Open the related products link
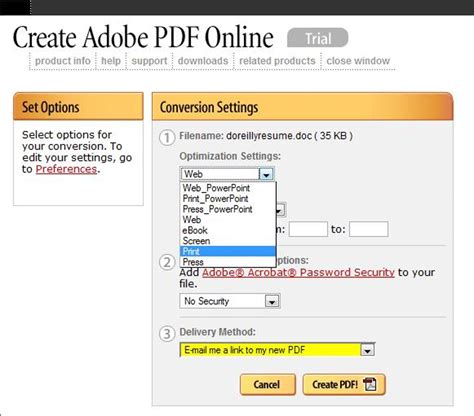The image size is (474, 416). tap(277, 61)
